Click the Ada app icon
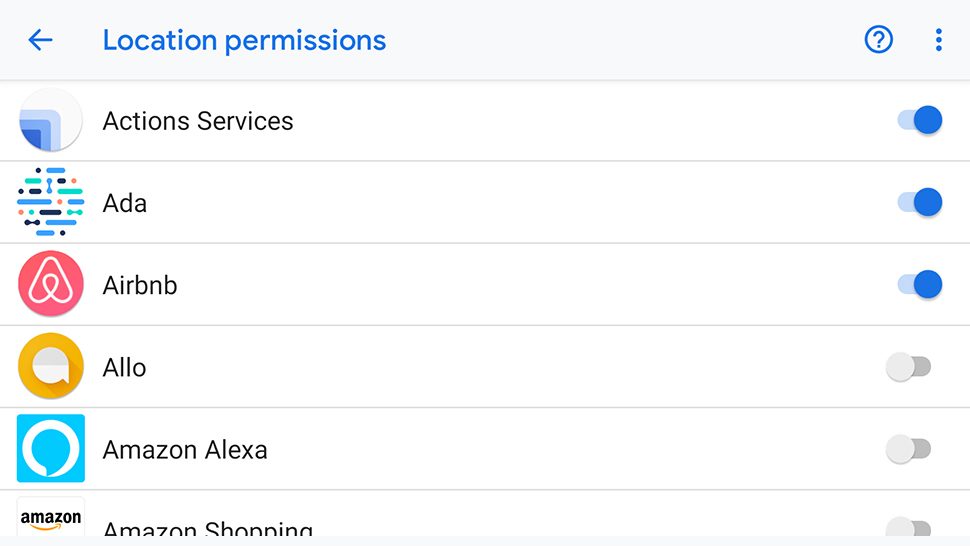970x546 pixels. tap(51, 202)
